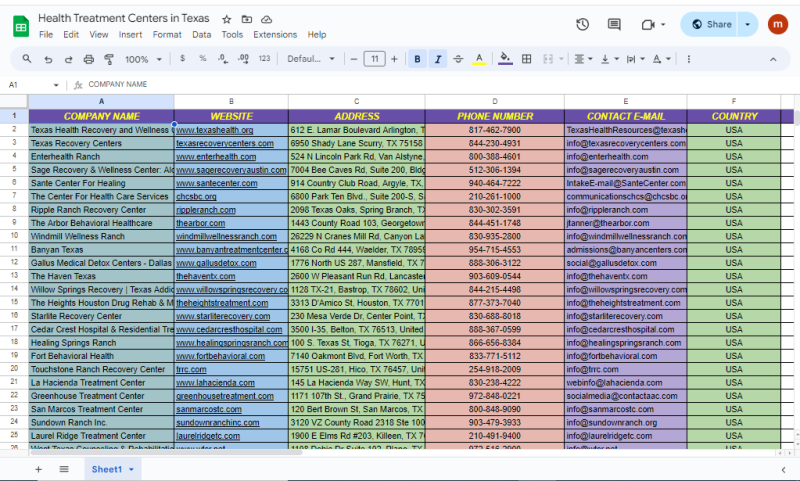Choose text color A icon
The width and height of the screenshot is (800, 481).
(479, 59)
